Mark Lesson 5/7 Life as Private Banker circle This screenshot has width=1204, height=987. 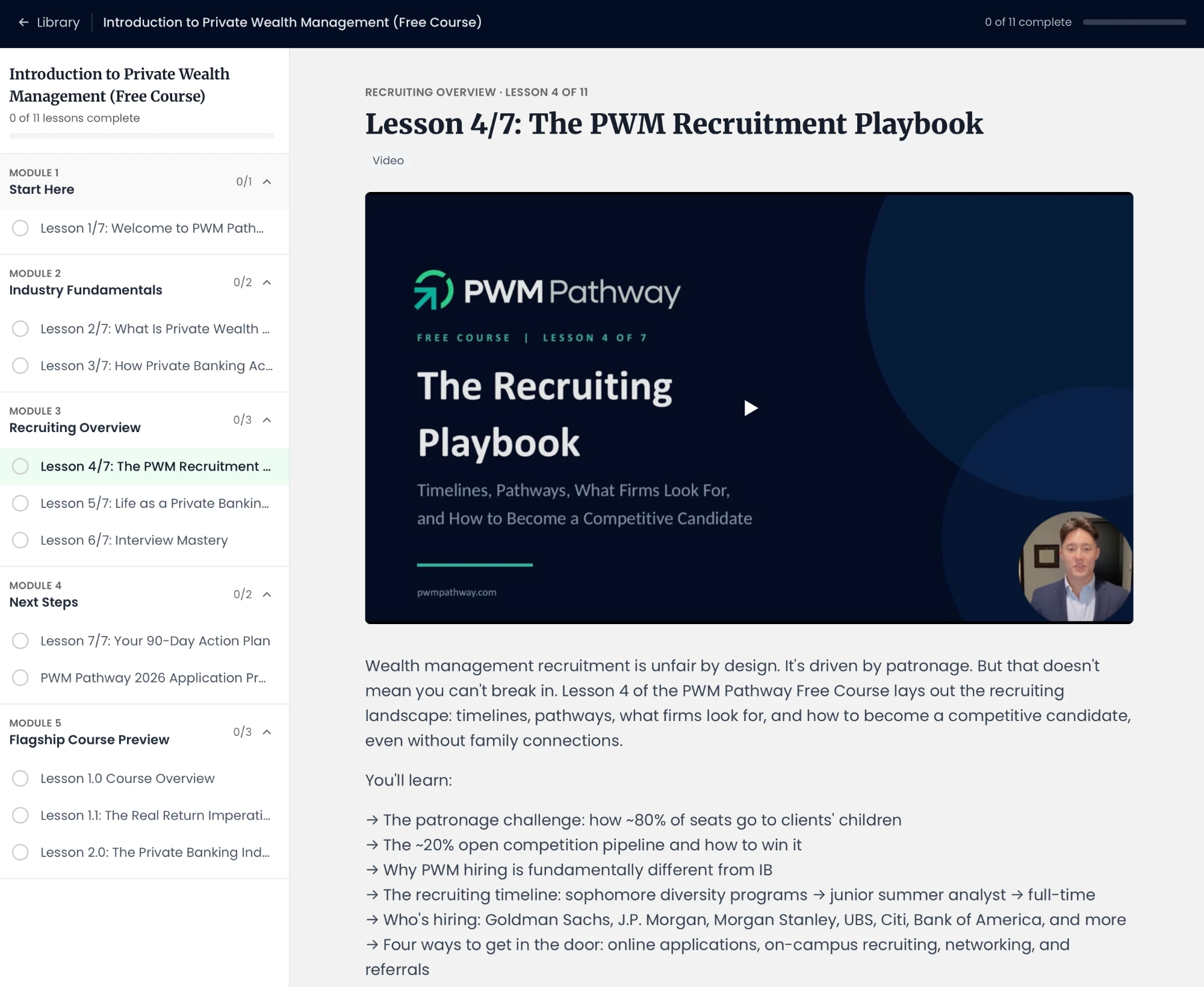pyautogui.click(x=20, y=503)
